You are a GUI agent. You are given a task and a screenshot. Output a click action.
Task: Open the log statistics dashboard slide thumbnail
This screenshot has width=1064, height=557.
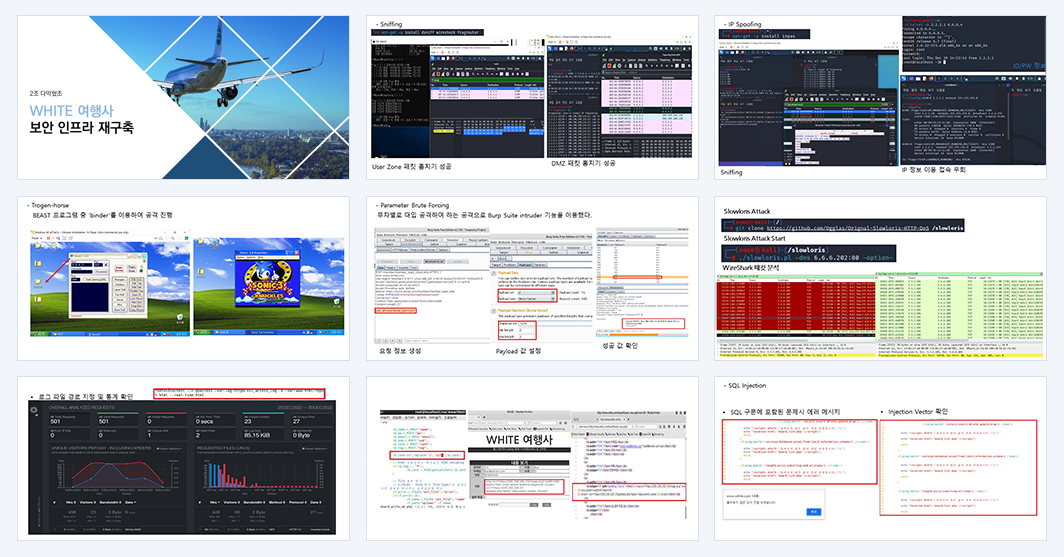[183, 459]
